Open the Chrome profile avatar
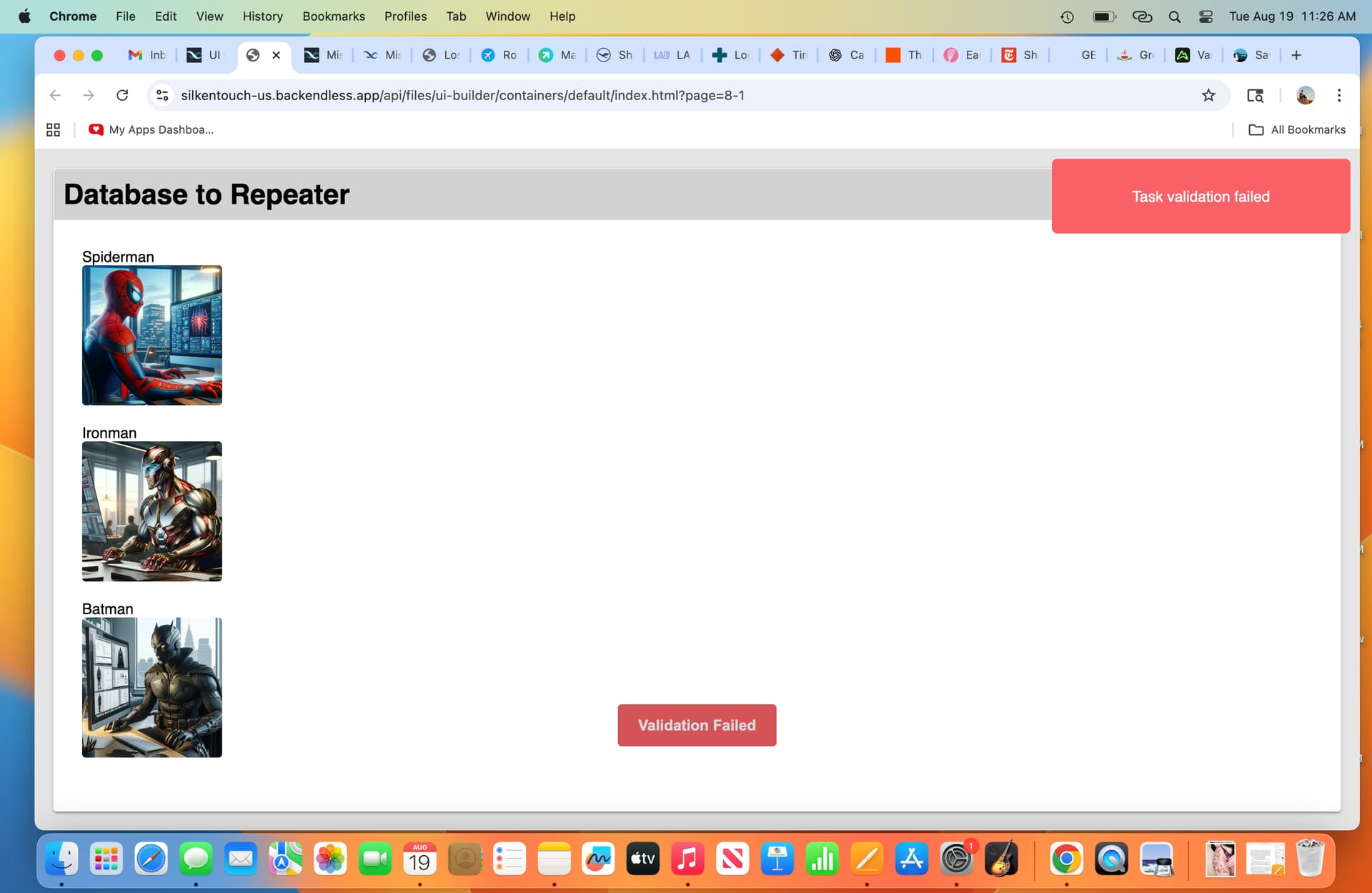Image resolution: width=1372 pixels, height=893 pixels. coord(1306,95)
